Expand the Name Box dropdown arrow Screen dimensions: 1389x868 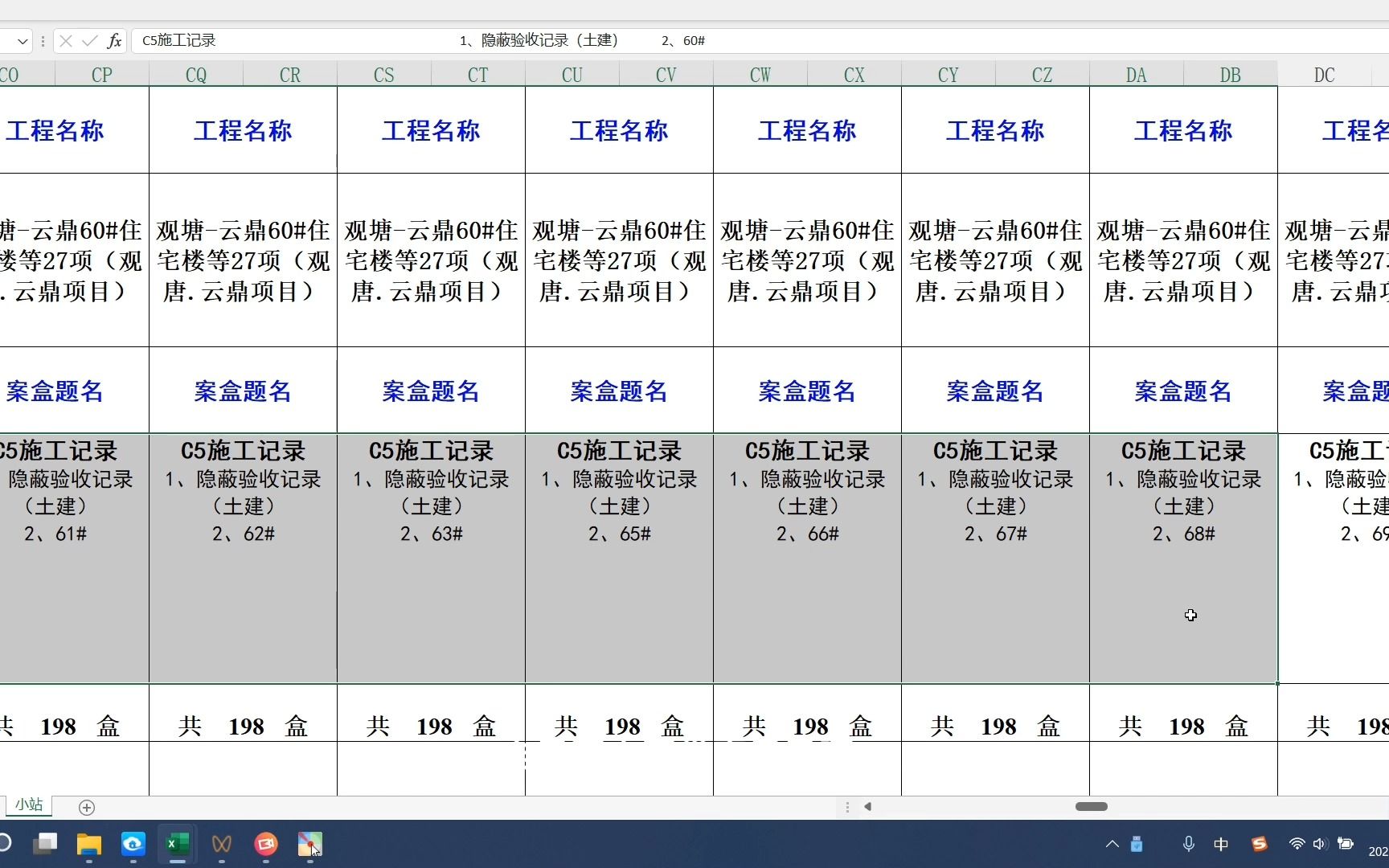point(23,40)
